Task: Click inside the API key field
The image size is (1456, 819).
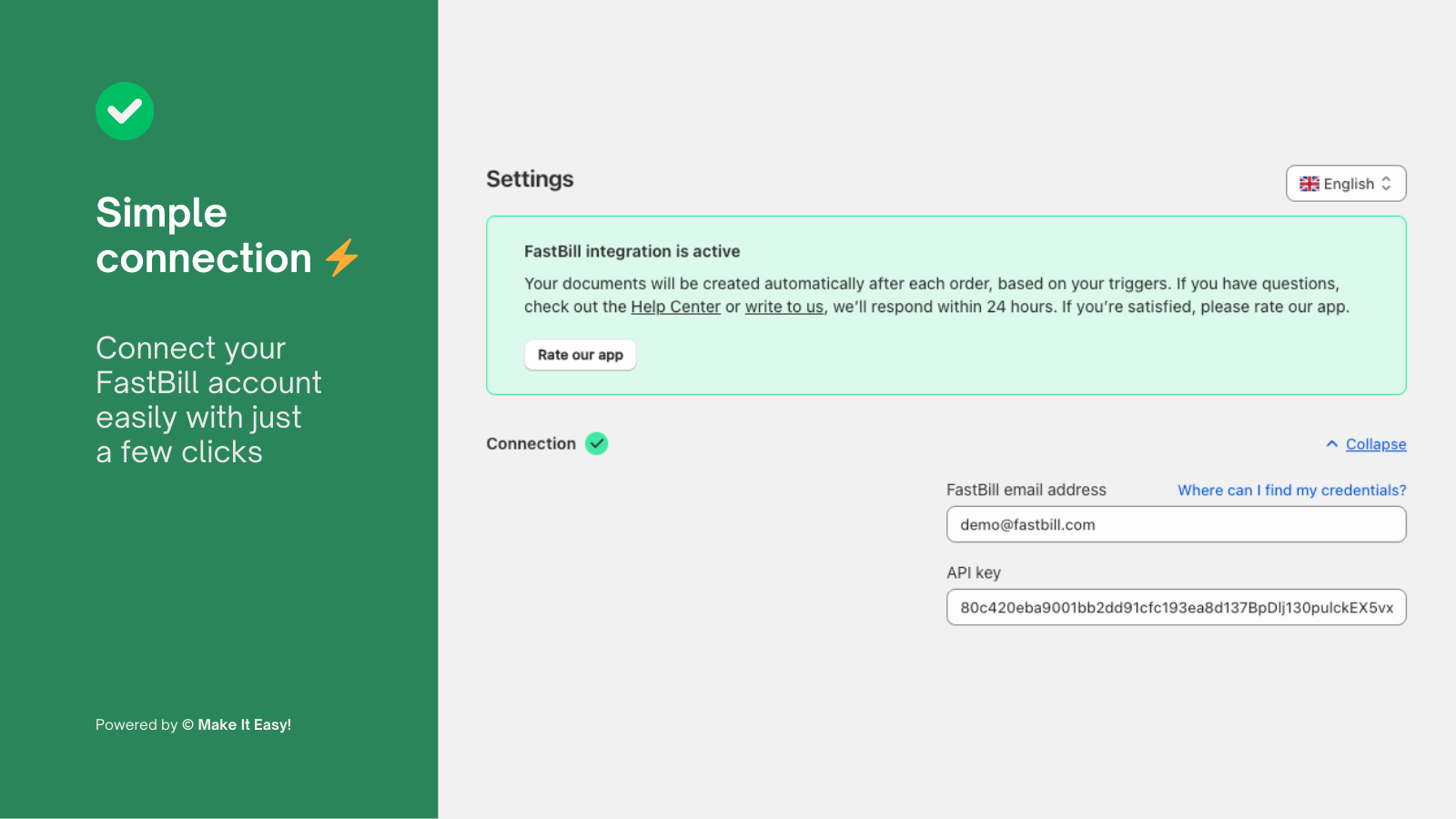Action: point(1176,607)
